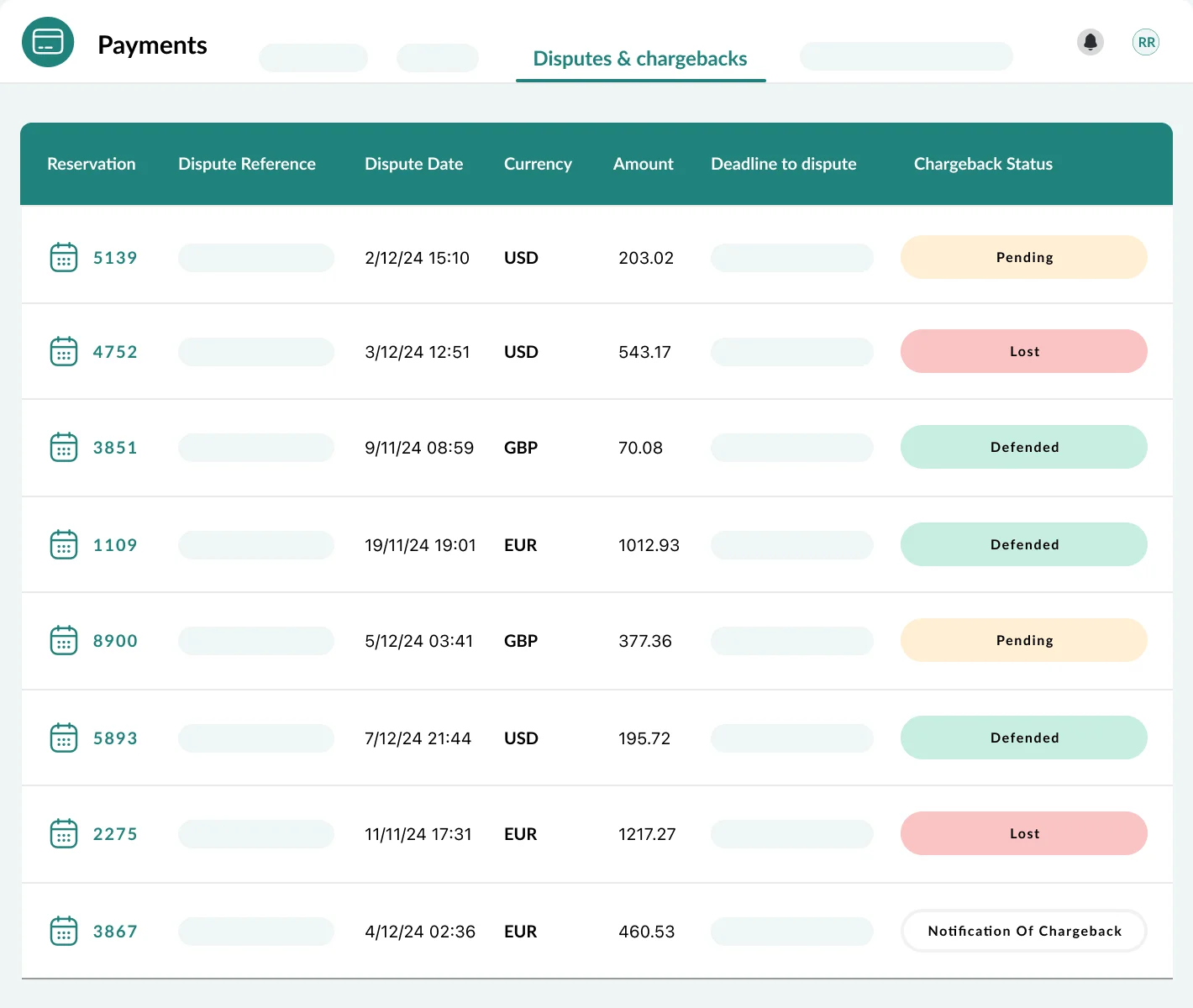Click calendar icon for reservation 1109
The image size is (1193, 1008).
64,545
